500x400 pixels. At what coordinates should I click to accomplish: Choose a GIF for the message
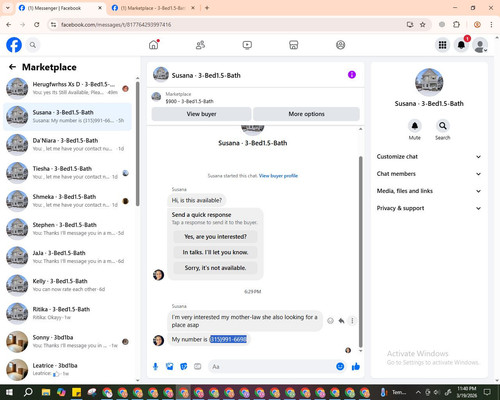(198, 367)
